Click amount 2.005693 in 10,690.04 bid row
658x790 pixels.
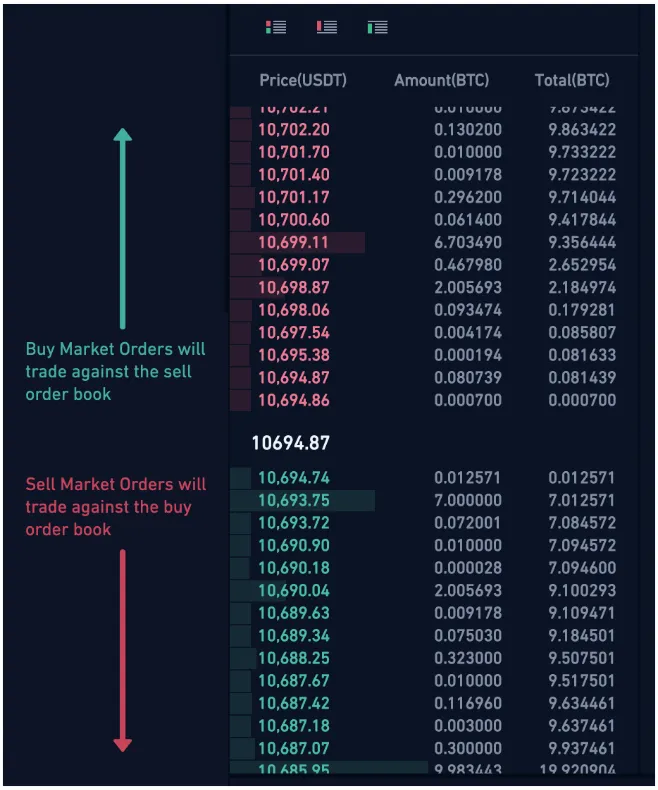[x=468, y=590]
